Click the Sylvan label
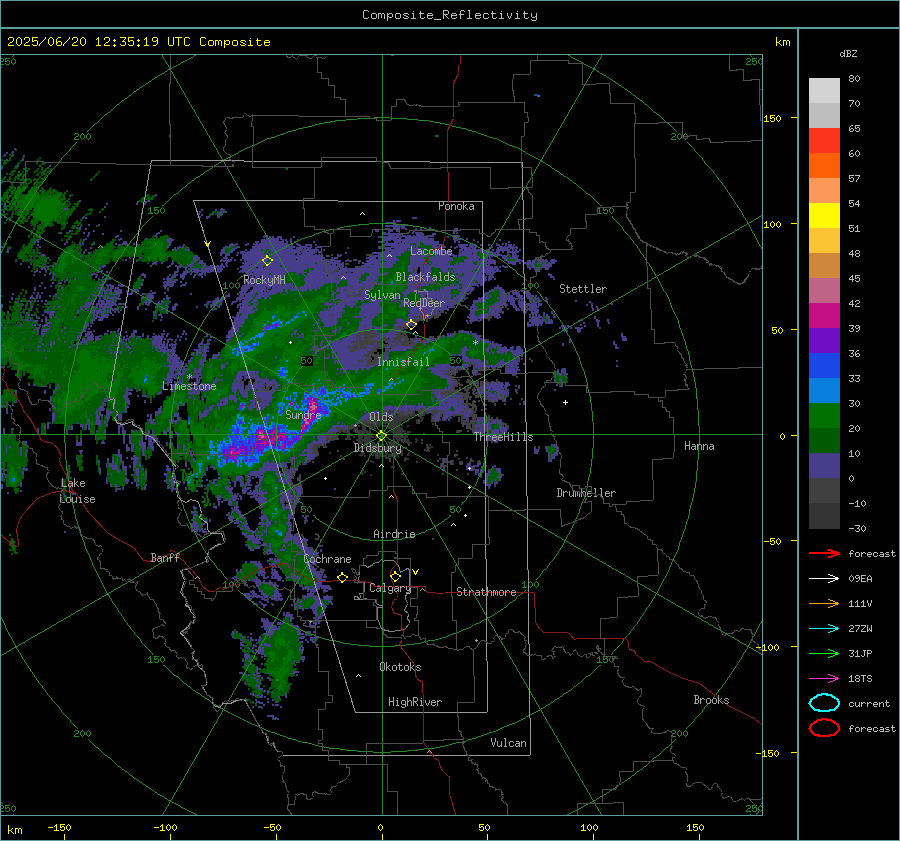 [x=382, y=295]
